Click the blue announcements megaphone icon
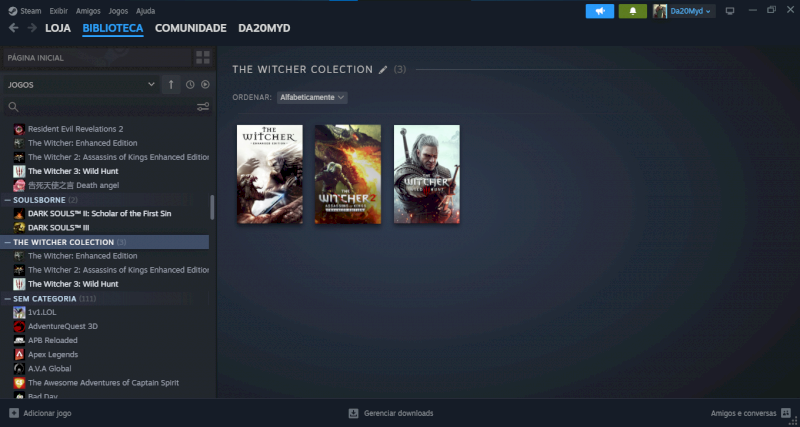Image resolution: width=800 pixels, height=427 pixels. point(600,11)
